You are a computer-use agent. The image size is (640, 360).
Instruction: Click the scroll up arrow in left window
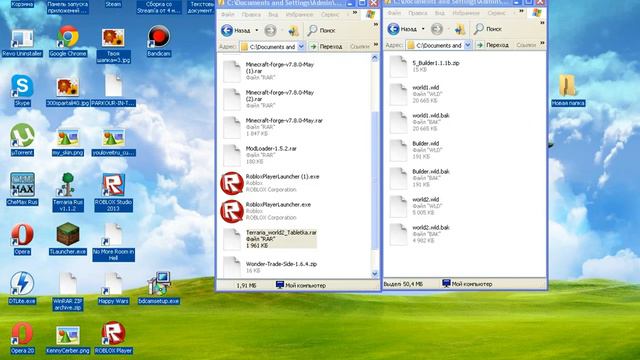pyautogui.click(x=375, y=58)
